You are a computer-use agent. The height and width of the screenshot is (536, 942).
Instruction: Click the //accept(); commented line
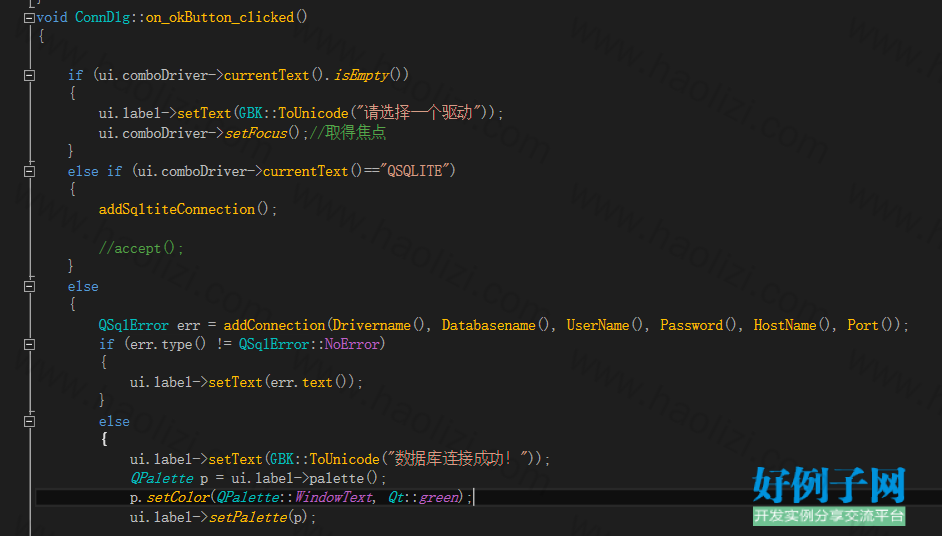(x=141, y=248)
